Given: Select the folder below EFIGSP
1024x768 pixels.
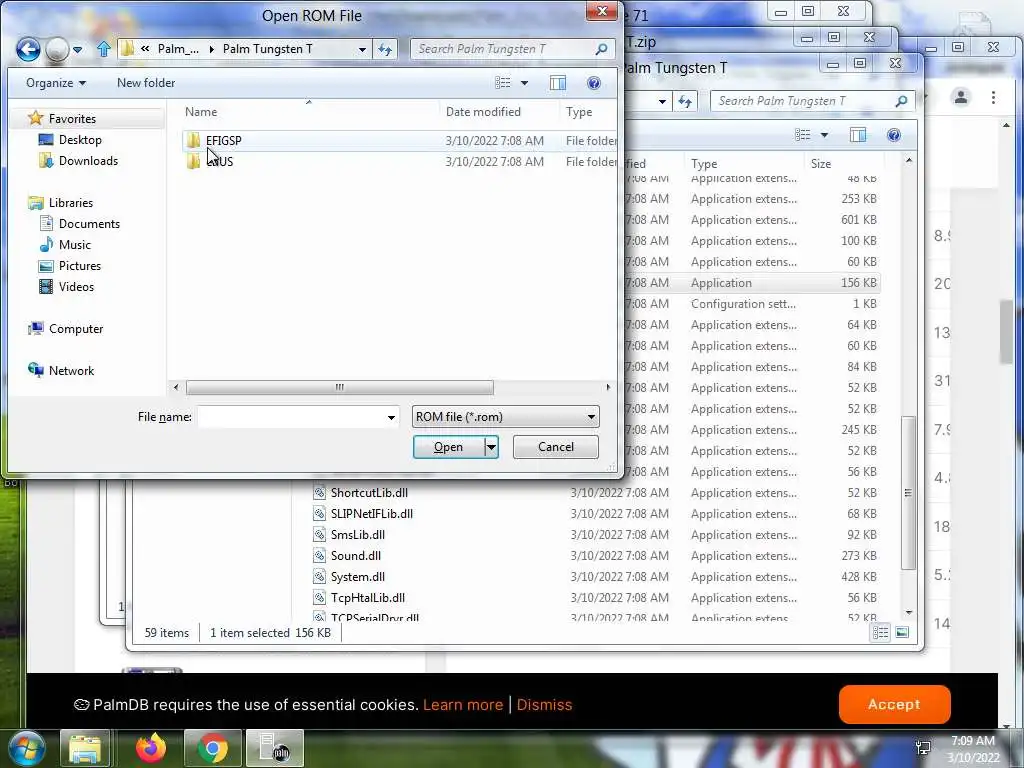Looking at the screenshot, I should click(219, 161).
